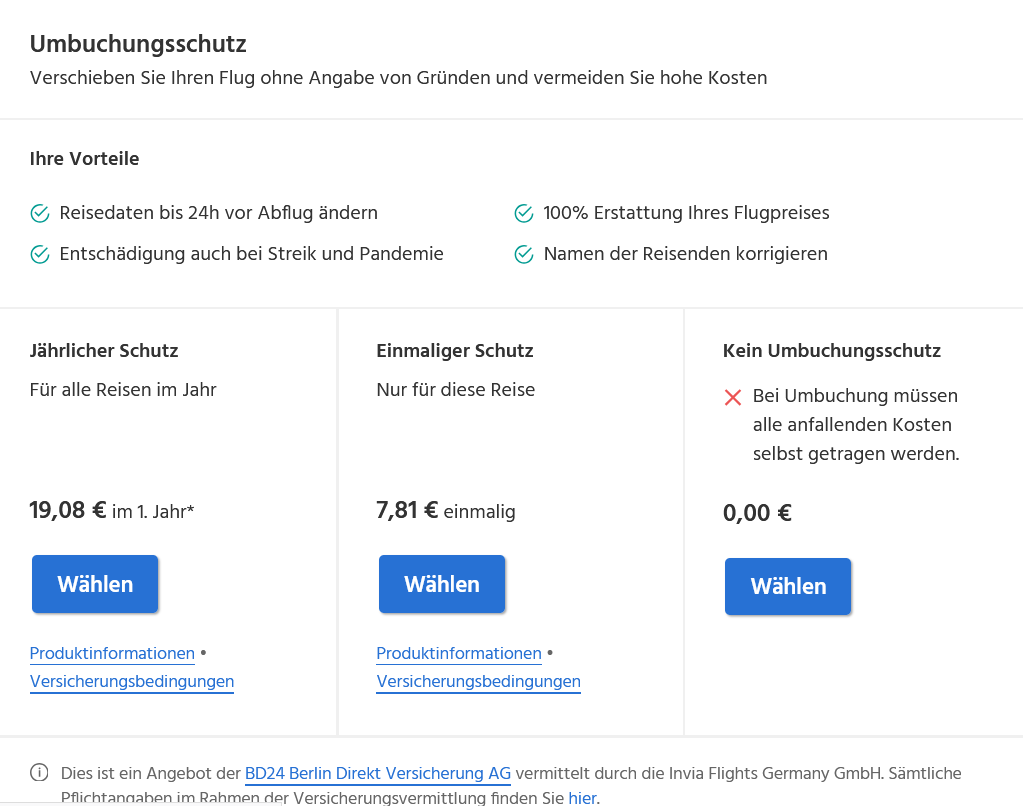Select Wählen for Kein Umbuchungsschutz
The width and height of the screenshot is (1023, 806).
788,586
